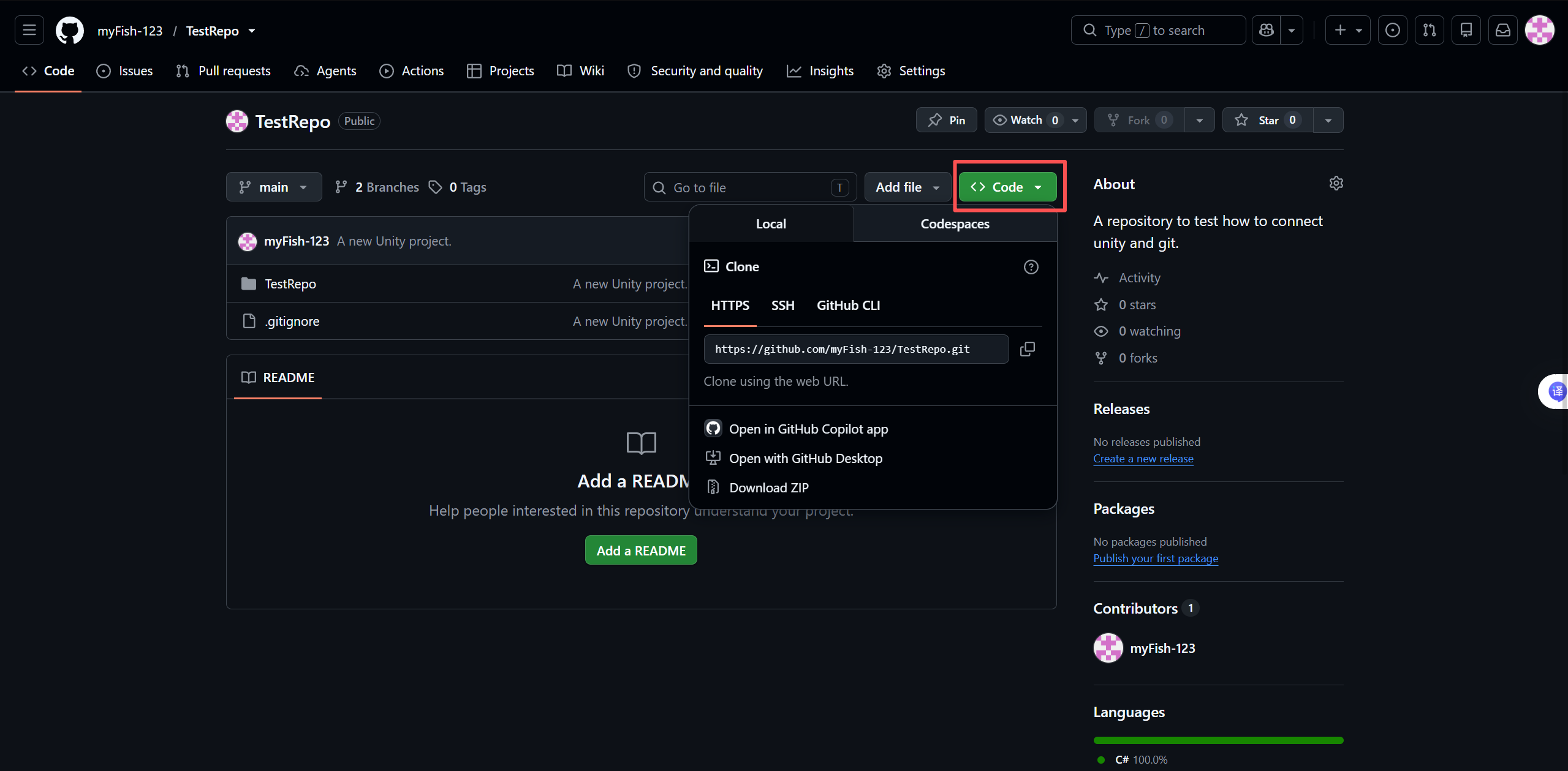The width and height of the screenshot is (1568, 771).
Task: Open the user avatar menu in header
Action: click(x=1539, y=30)
